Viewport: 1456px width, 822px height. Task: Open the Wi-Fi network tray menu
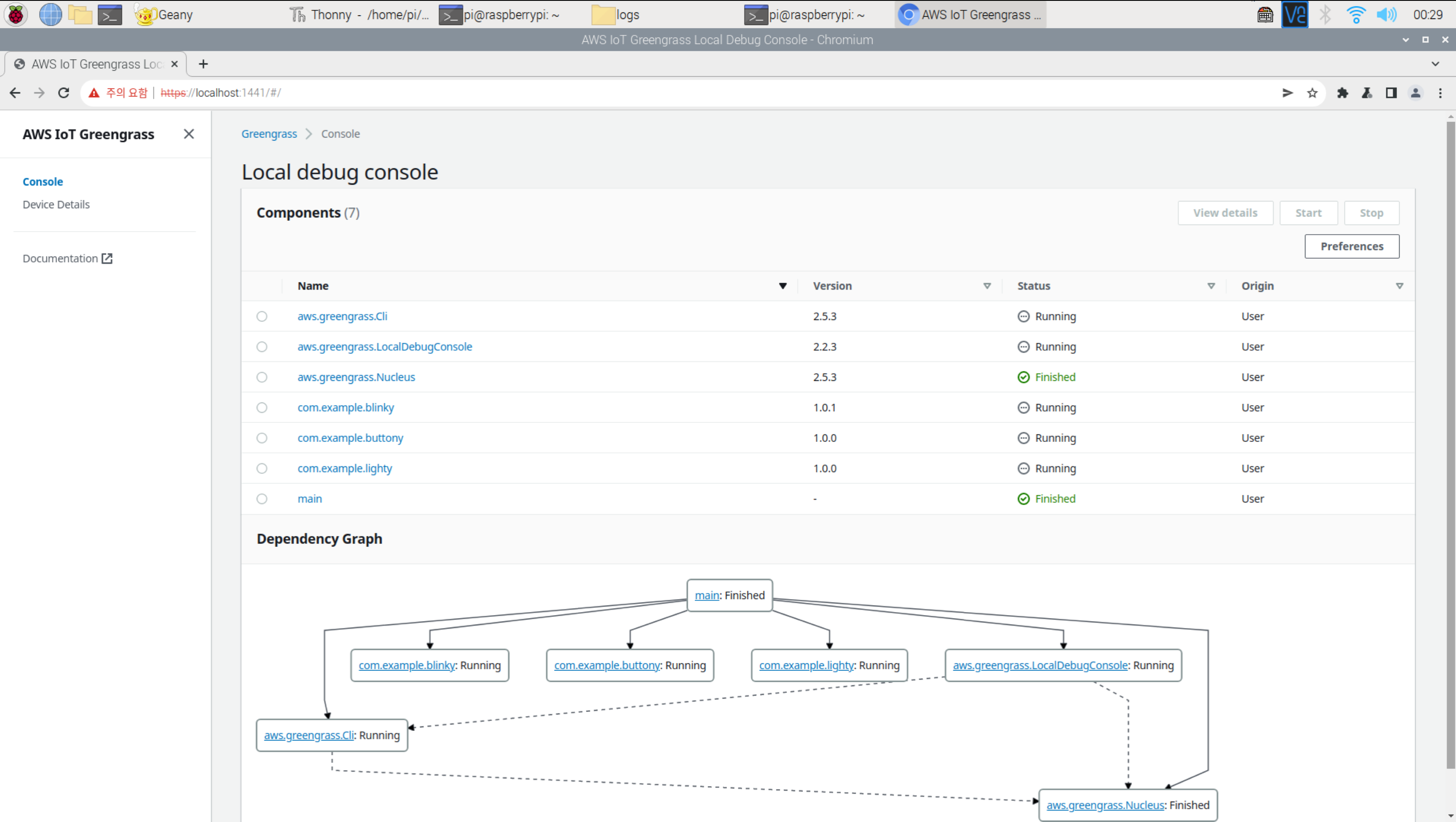pyautogui.click(x=1356, y=15)
